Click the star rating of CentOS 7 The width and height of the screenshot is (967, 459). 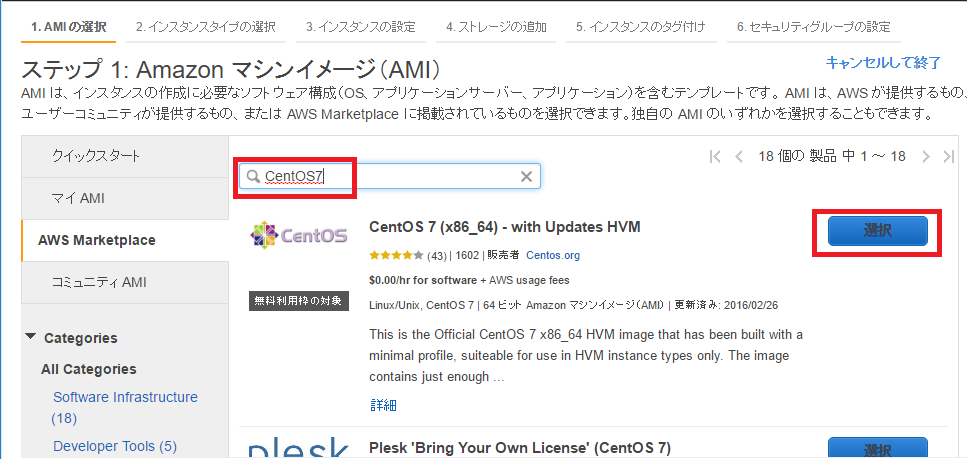click(x=396, y=255)
